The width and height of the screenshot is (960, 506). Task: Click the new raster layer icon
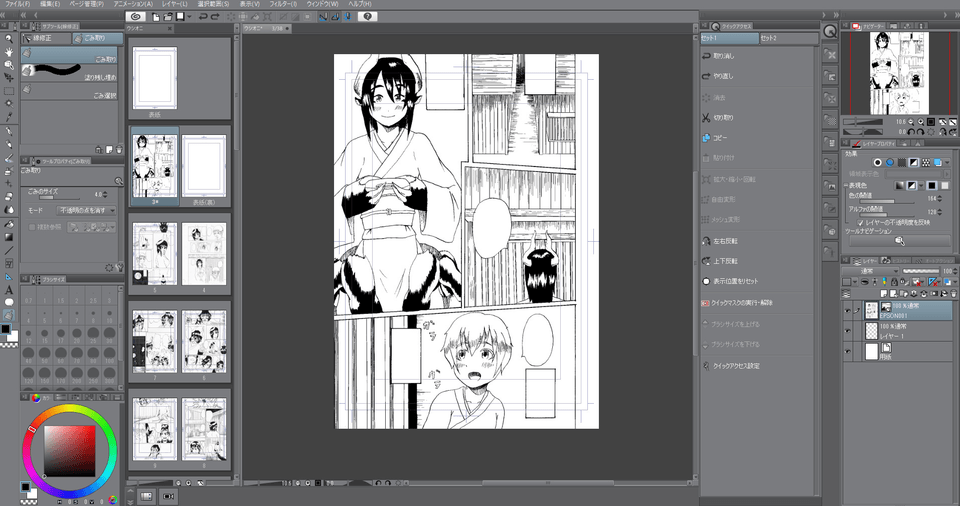tap(883, 294)
